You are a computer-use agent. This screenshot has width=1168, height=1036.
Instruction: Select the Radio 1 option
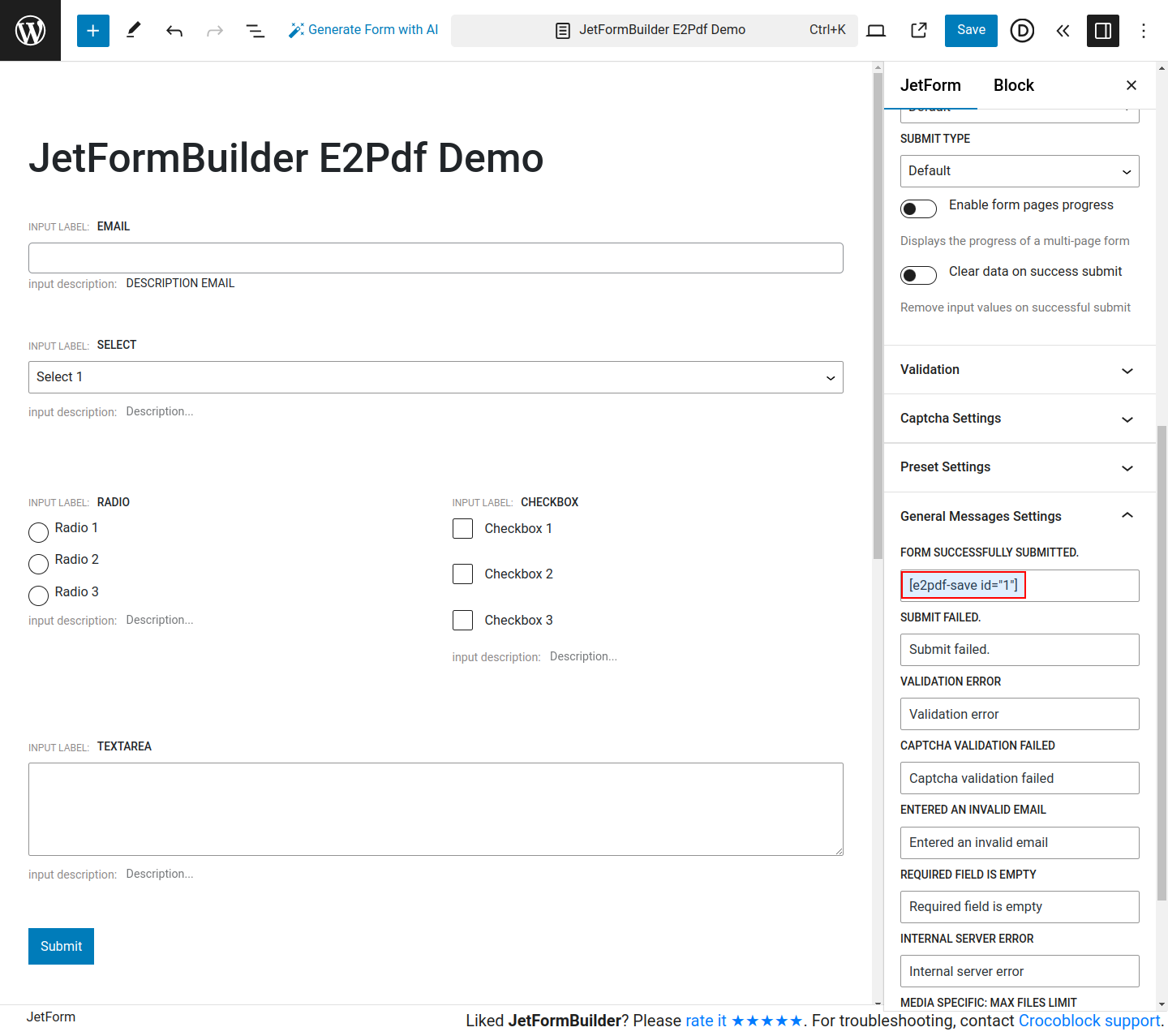(x=38, y=532)
